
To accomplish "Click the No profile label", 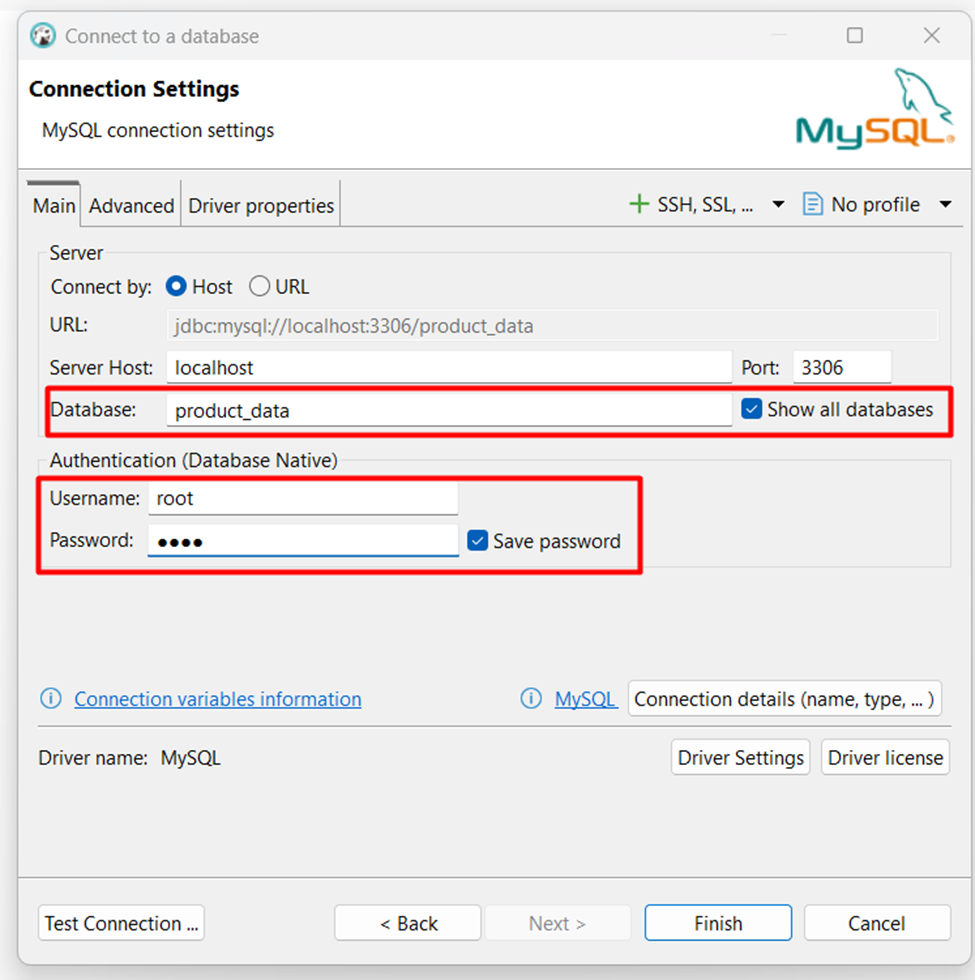I will [x=875, y=204].
